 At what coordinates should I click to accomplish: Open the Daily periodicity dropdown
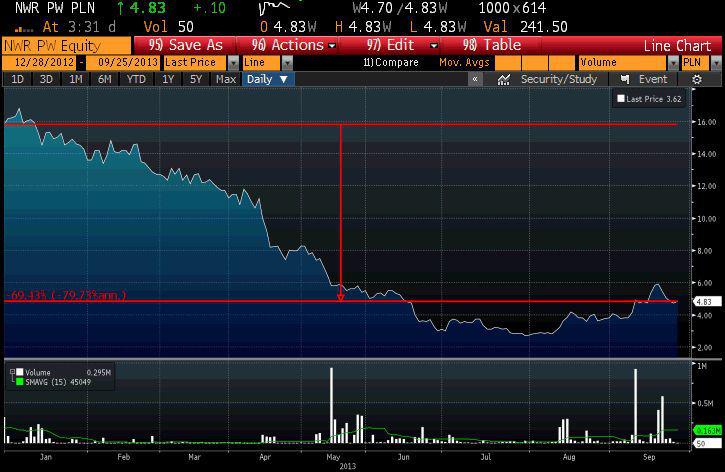pos(268,79)
